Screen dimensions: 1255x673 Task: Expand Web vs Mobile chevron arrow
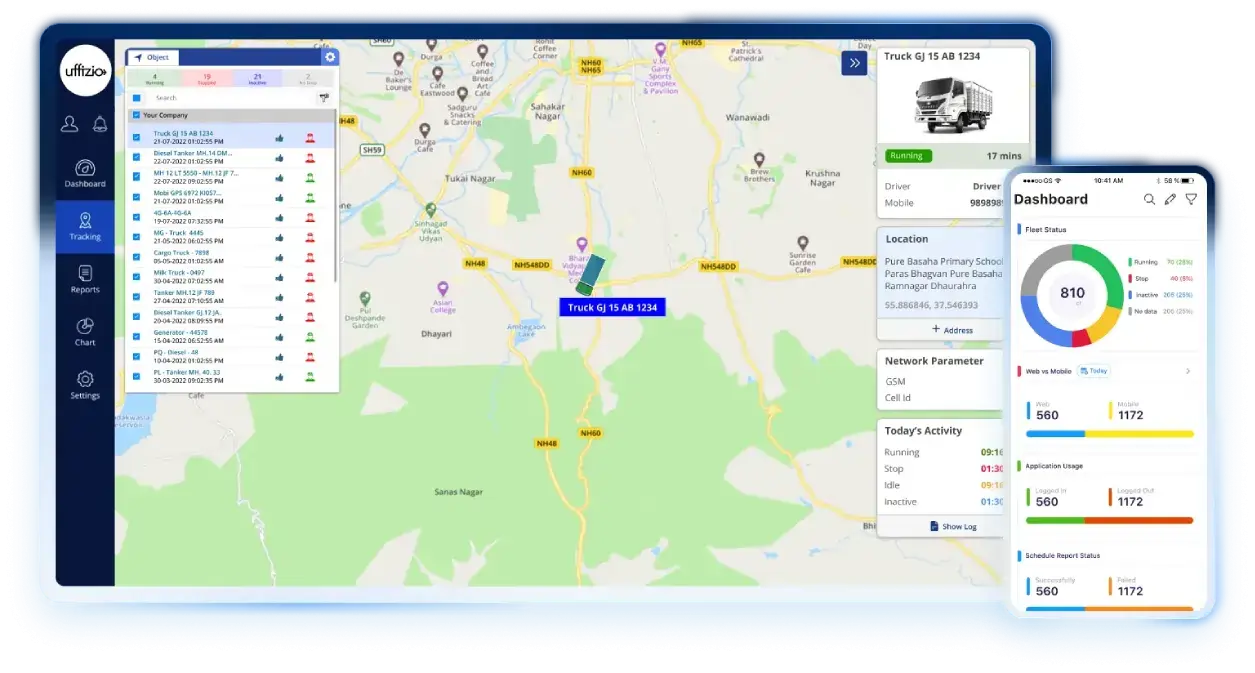point(1188,371)
